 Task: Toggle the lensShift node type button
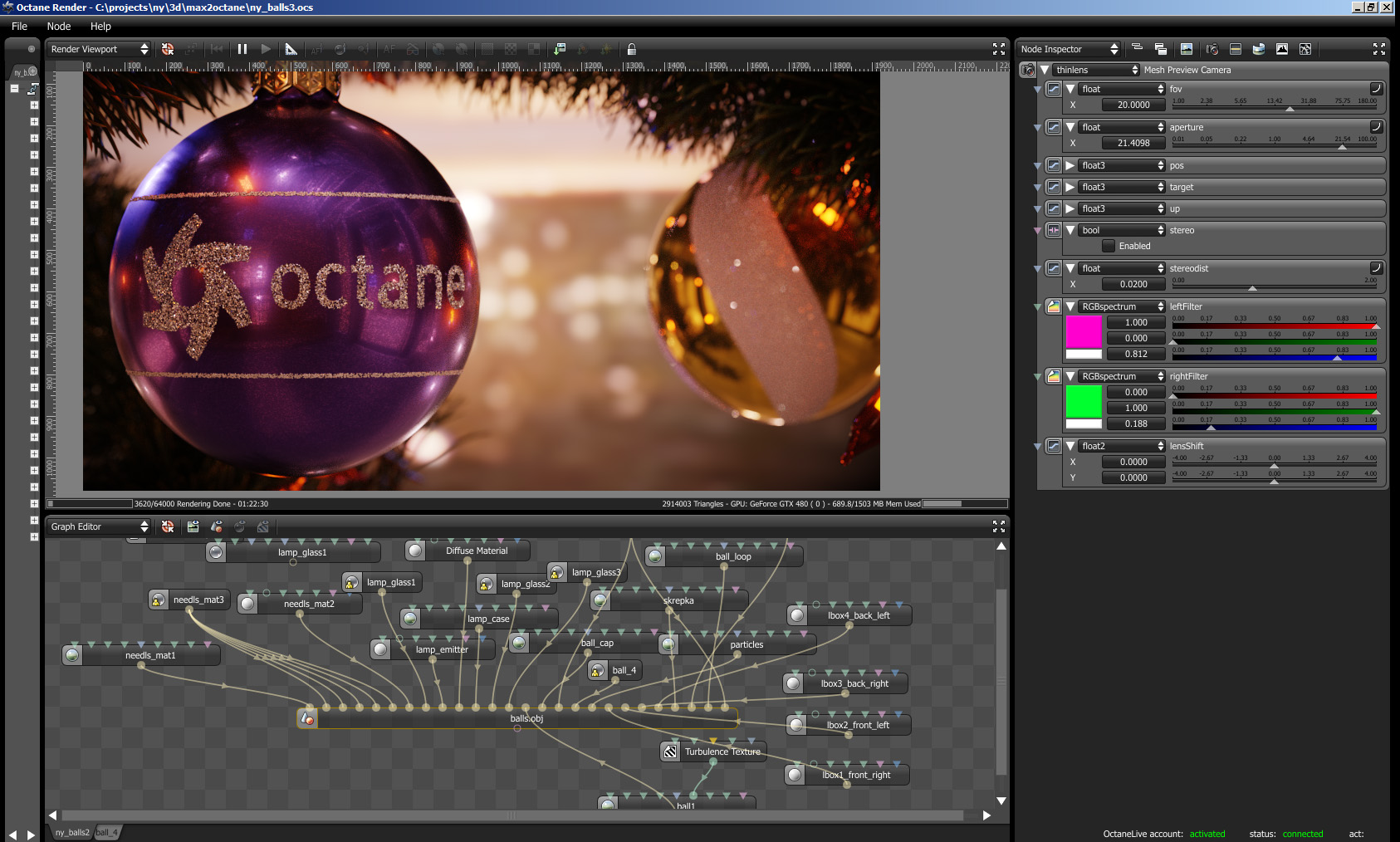pyautogui.click(x=1053, y=446)
